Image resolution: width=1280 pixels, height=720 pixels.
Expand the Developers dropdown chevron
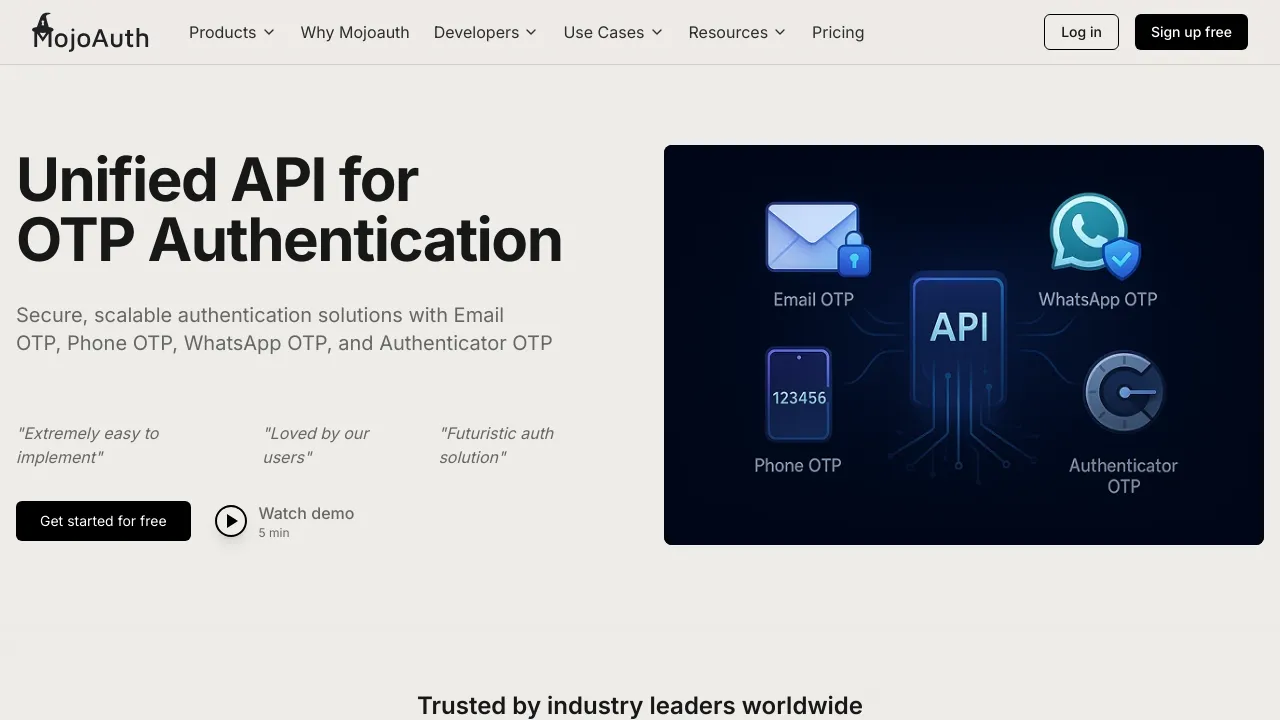pyautogui.click(x=531, y=32)
